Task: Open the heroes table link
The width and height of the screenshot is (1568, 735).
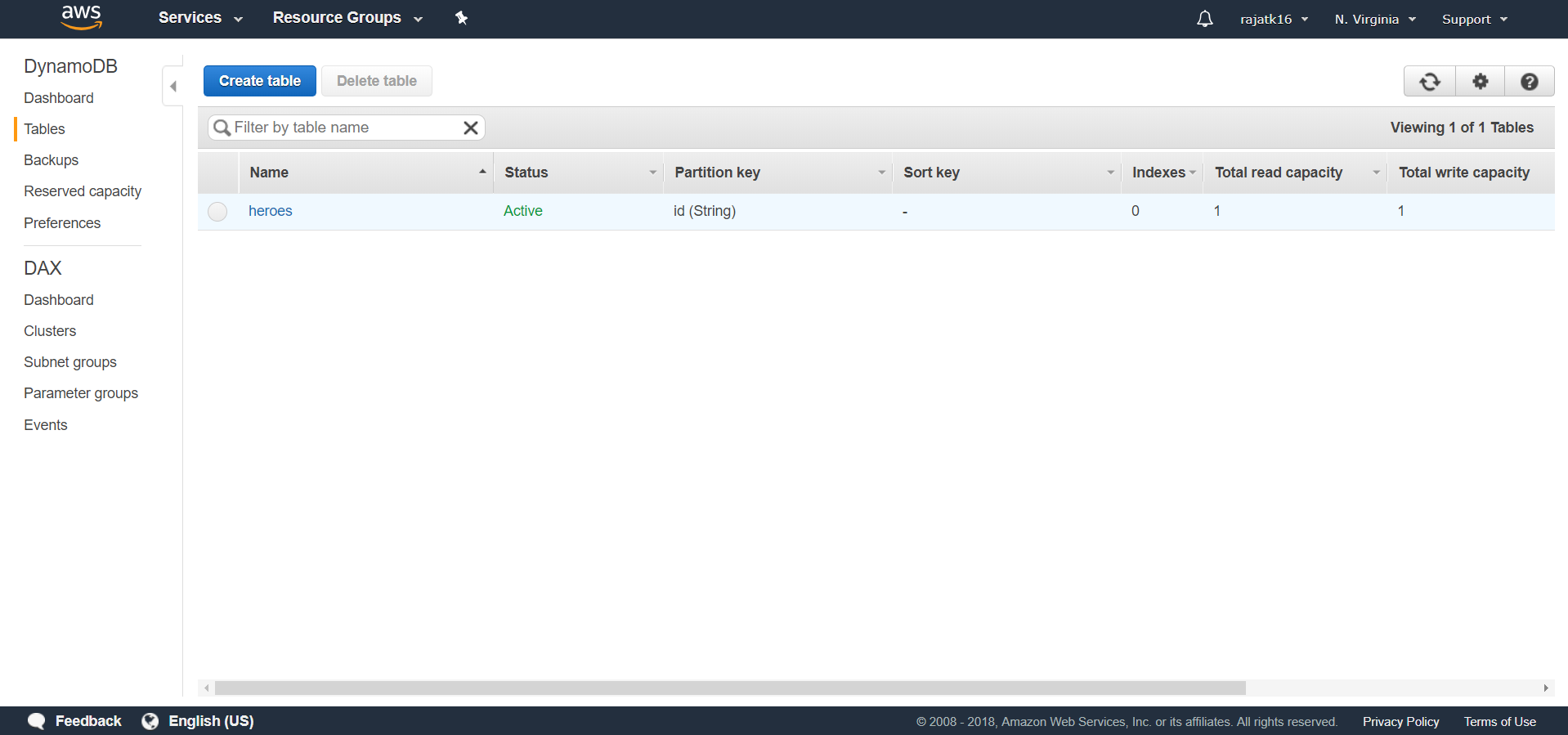Action: point(270,211)
